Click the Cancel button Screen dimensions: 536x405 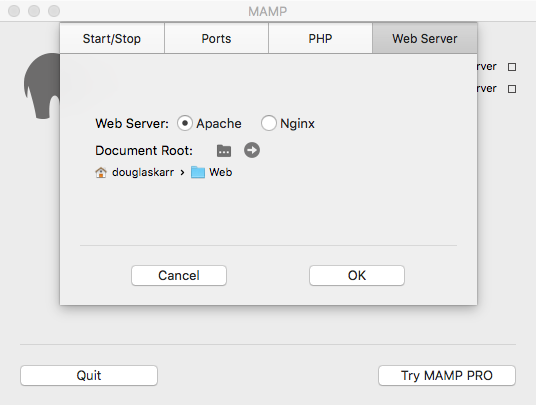179,275
